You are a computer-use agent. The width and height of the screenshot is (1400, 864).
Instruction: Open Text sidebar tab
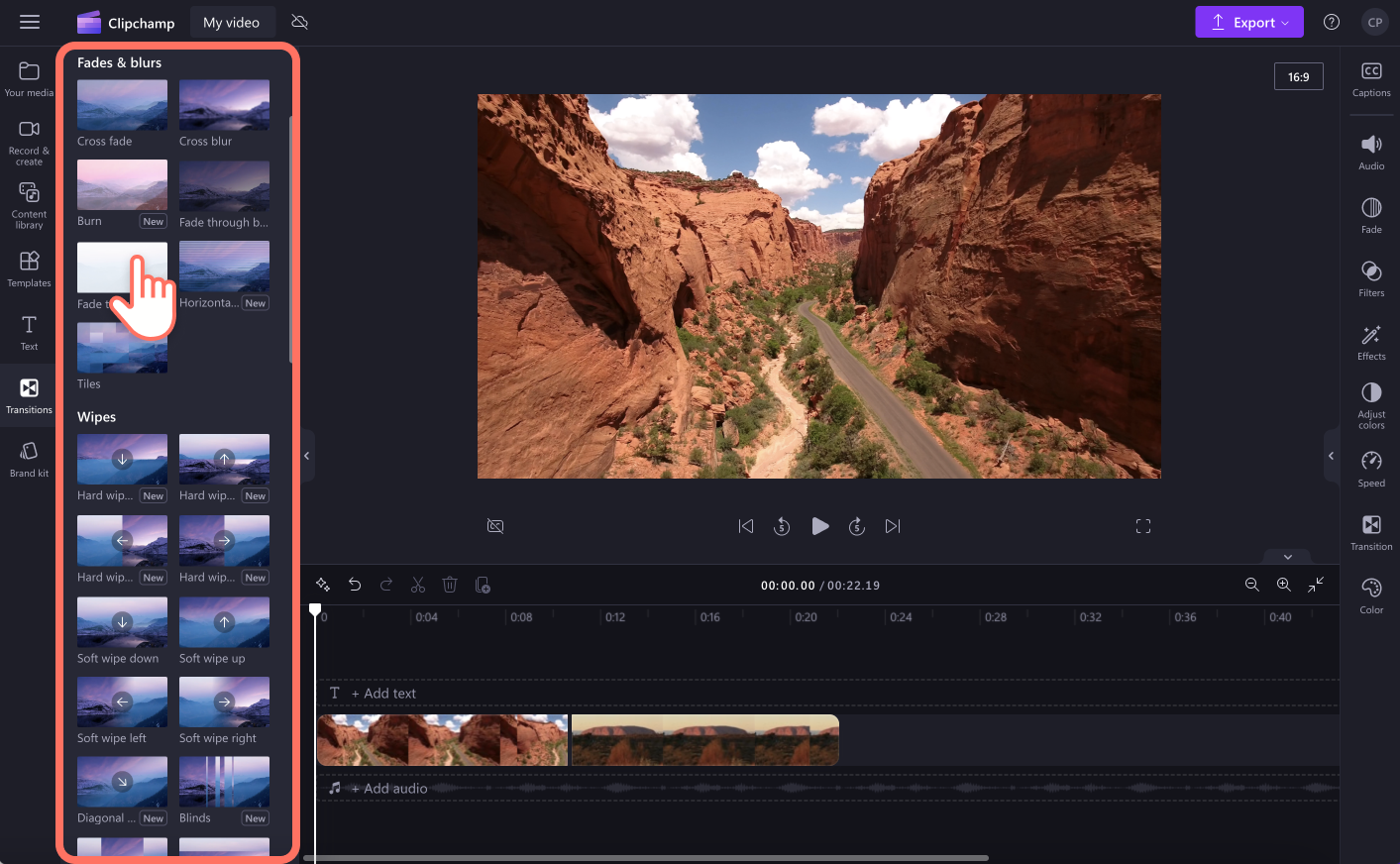[29, 333]
